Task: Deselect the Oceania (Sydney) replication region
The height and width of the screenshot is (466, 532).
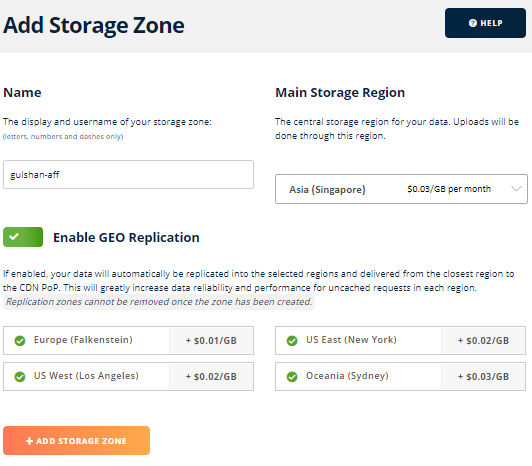Action: pyautogui.click(x=400, y=376)
